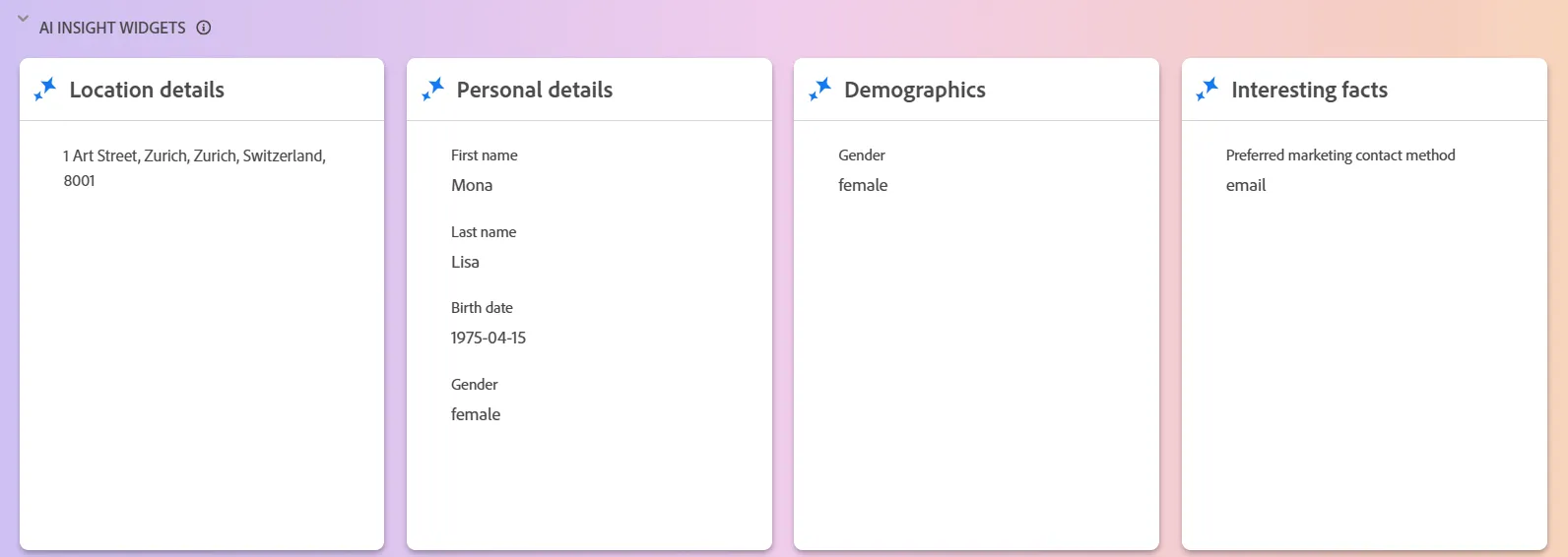Open the info icon beside AI Insight Widgets

pyautogui.click(x=204, y=28)
